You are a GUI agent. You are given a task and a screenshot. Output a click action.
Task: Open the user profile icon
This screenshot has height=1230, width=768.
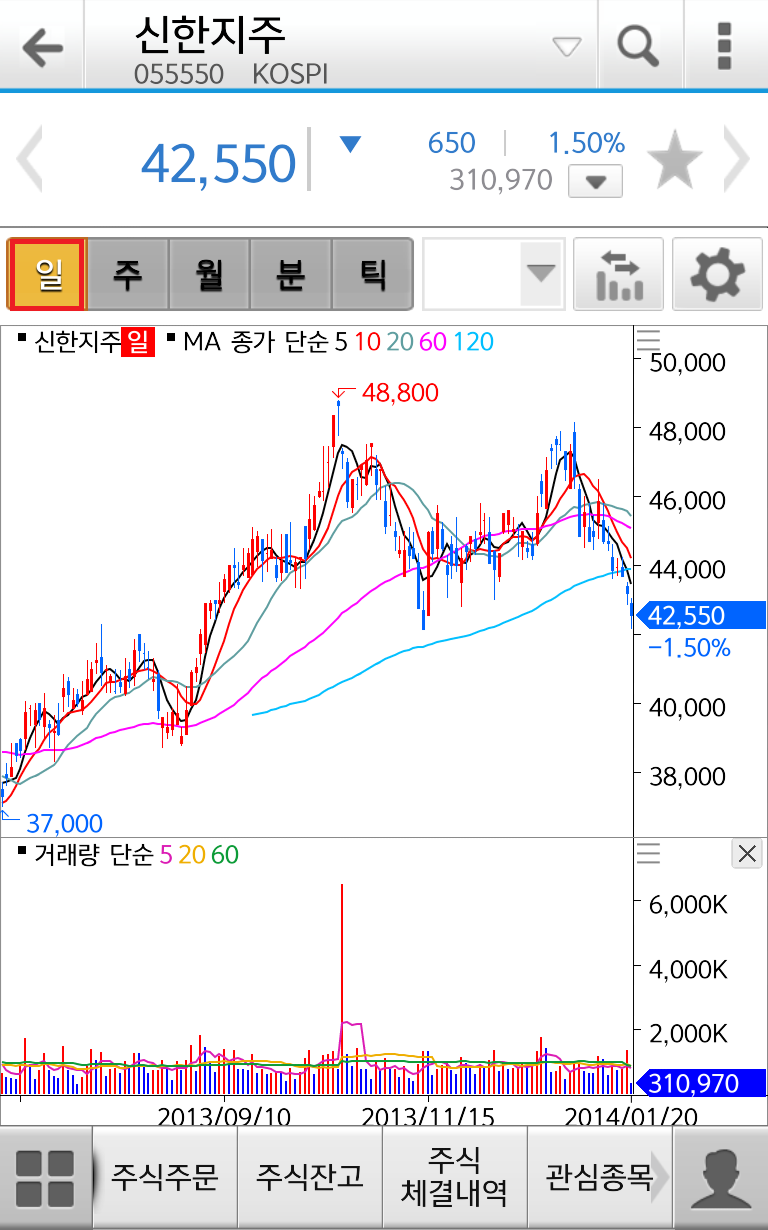point(721,1179)
